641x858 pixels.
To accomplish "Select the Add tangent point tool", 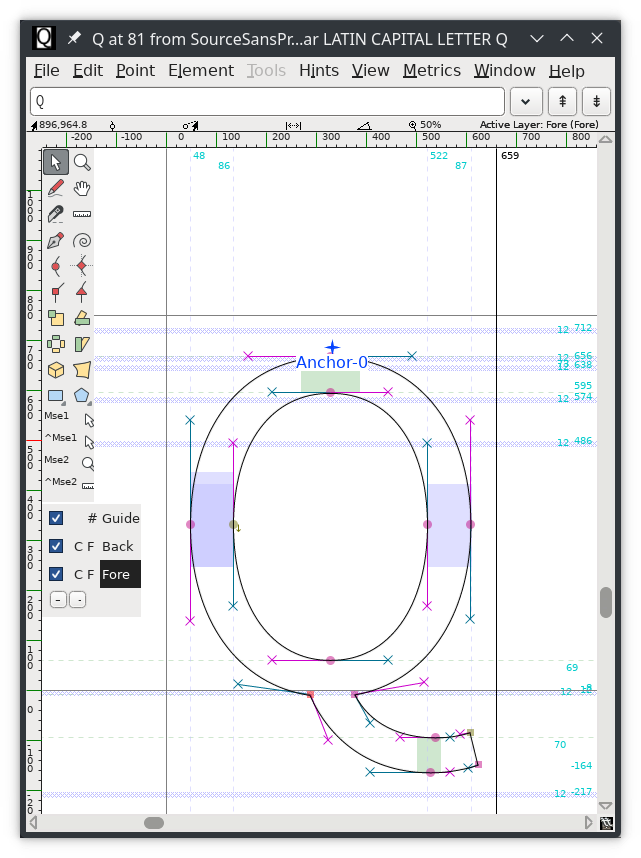I will tap(82, 292).
